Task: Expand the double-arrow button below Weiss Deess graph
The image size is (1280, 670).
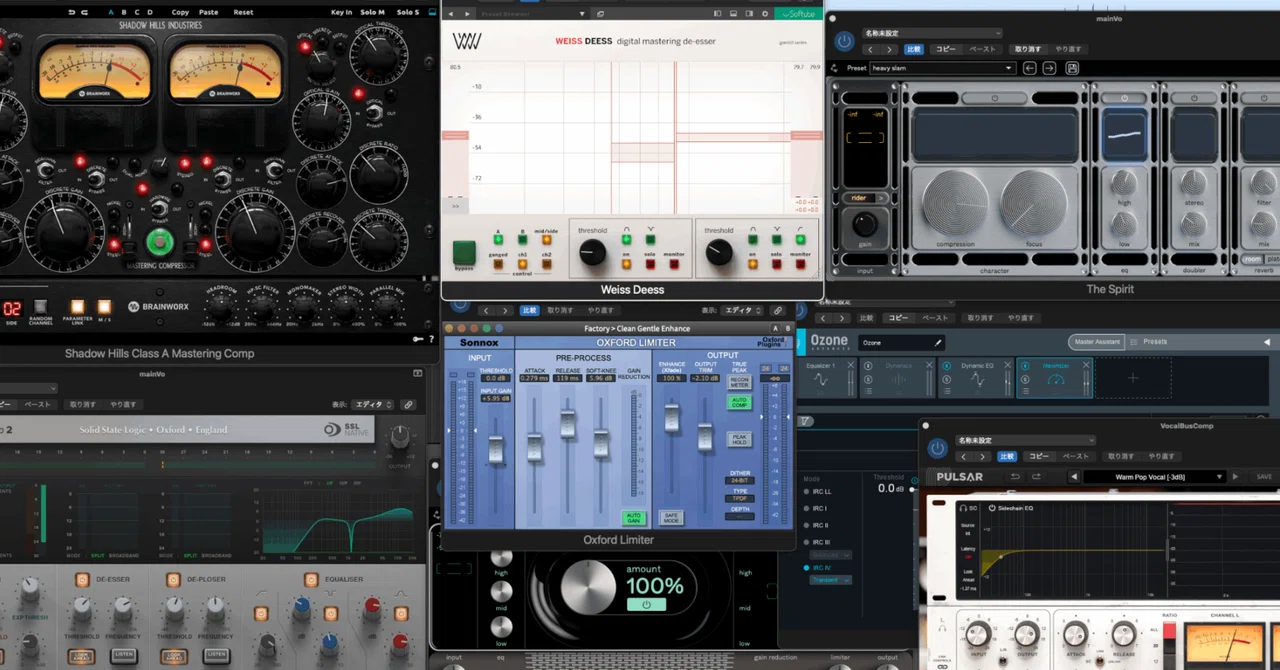Action: click(455, 205)
